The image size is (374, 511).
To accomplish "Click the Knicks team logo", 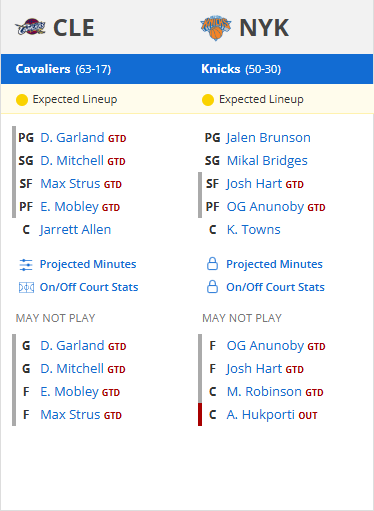I will (216, 28).
